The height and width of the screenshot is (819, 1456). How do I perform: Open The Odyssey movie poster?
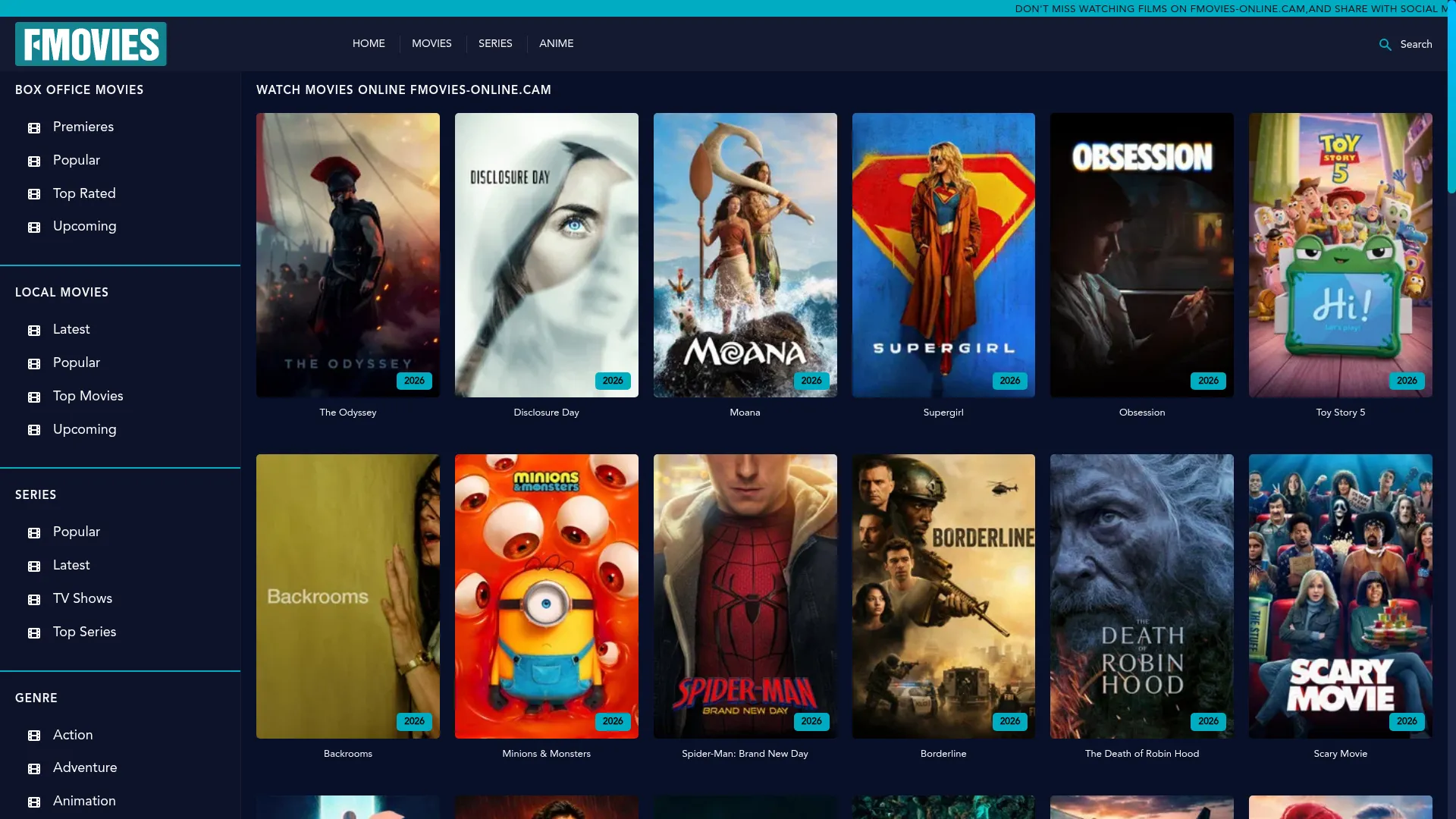[x=348, y=255]
